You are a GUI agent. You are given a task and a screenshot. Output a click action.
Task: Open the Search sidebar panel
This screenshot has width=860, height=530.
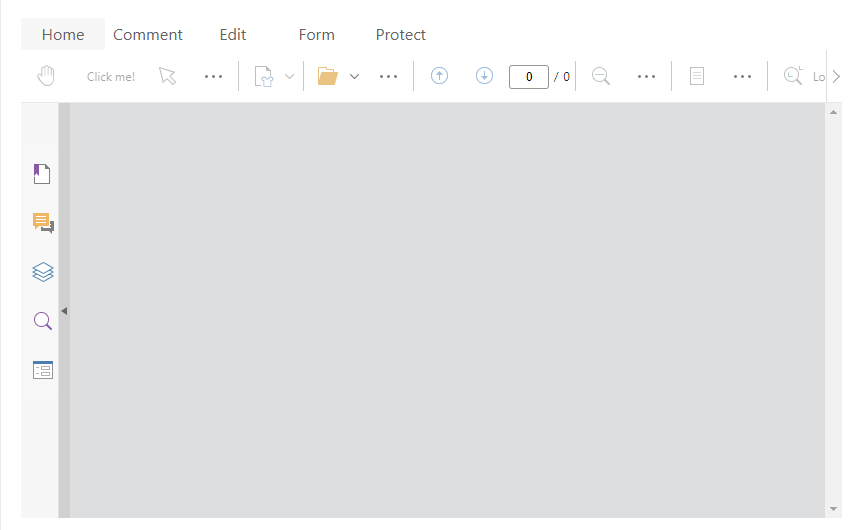pyautogui.click(x=42, y=321)
